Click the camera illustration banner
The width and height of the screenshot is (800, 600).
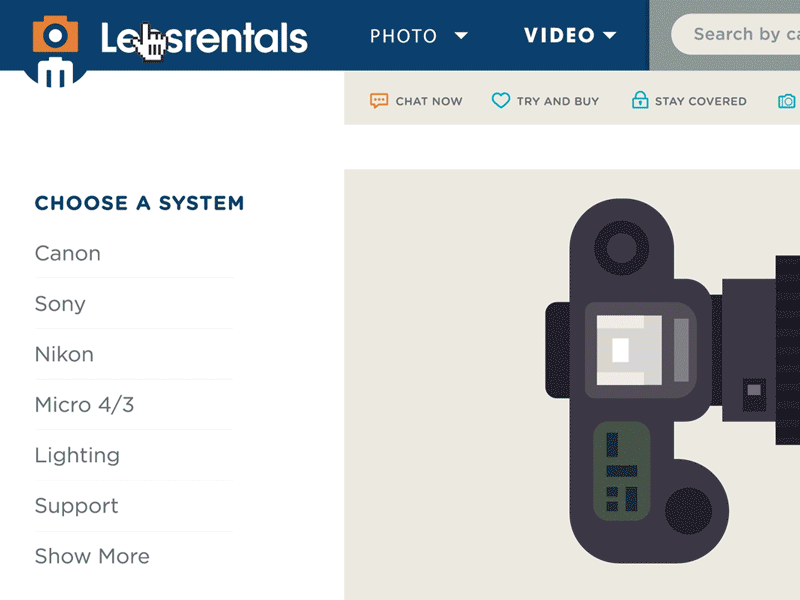coord(572,384)
